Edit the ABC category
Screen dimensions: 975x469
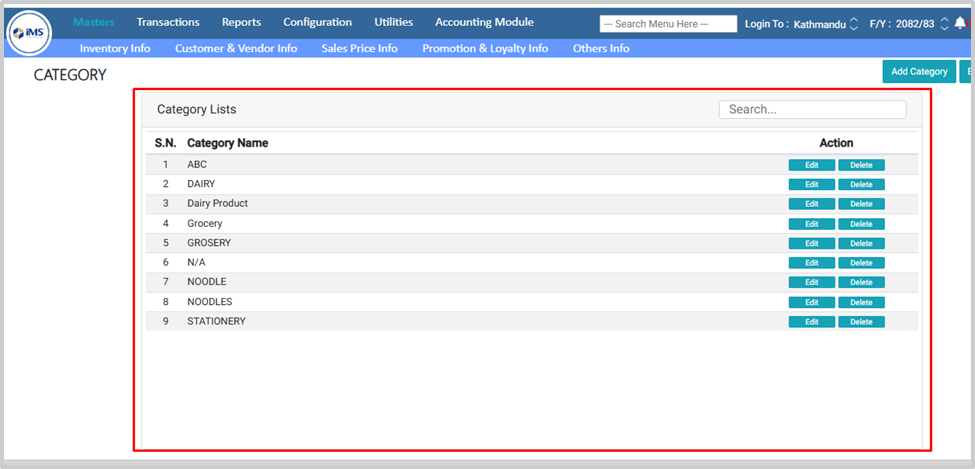[x=811, y=165]
